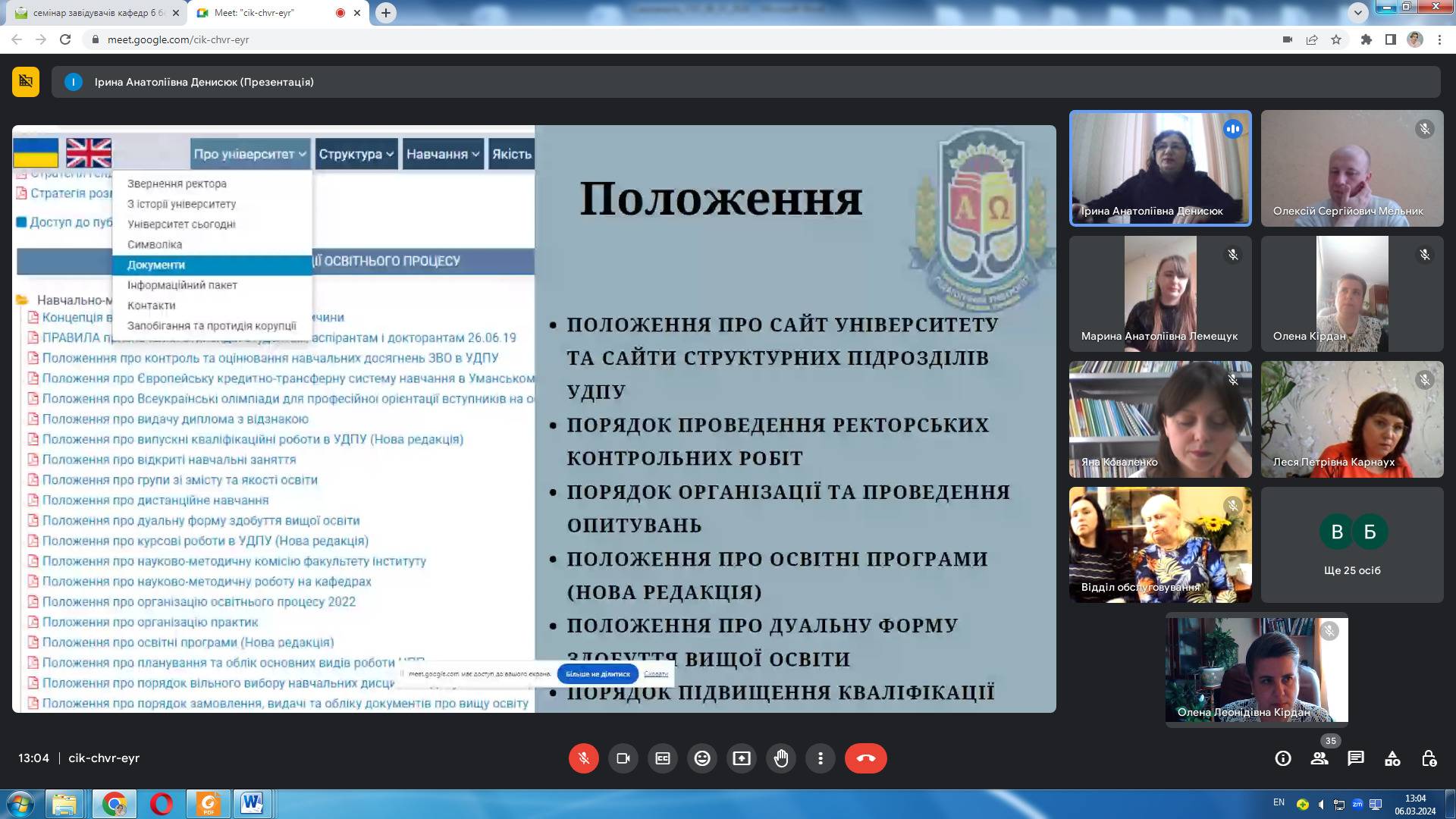Open Chrome side panel icon
This screenshot has width=1456, height=819.
click(1391, 39)
